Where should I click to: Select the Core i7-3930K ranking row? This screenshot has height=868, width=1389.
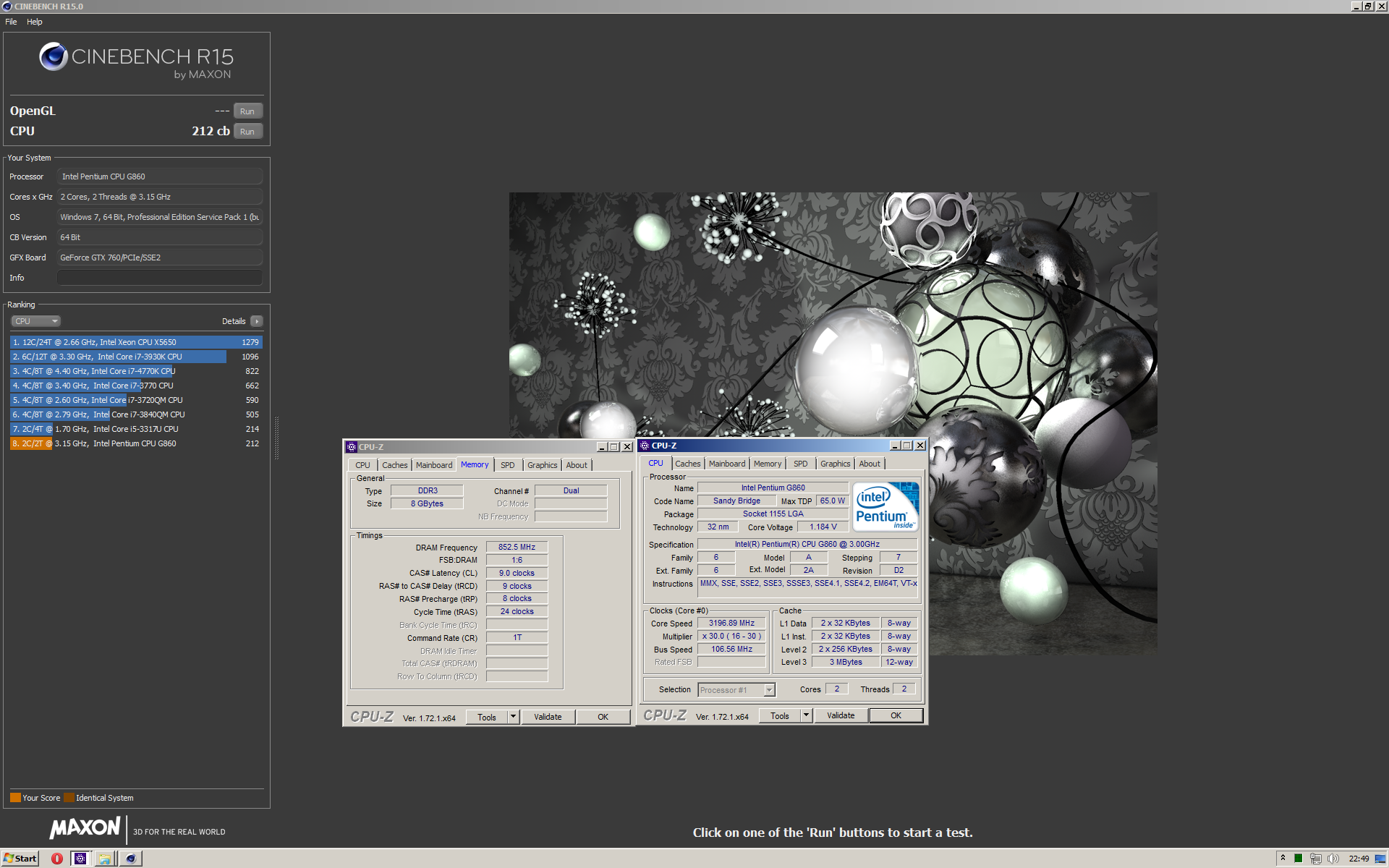[136, 357]
